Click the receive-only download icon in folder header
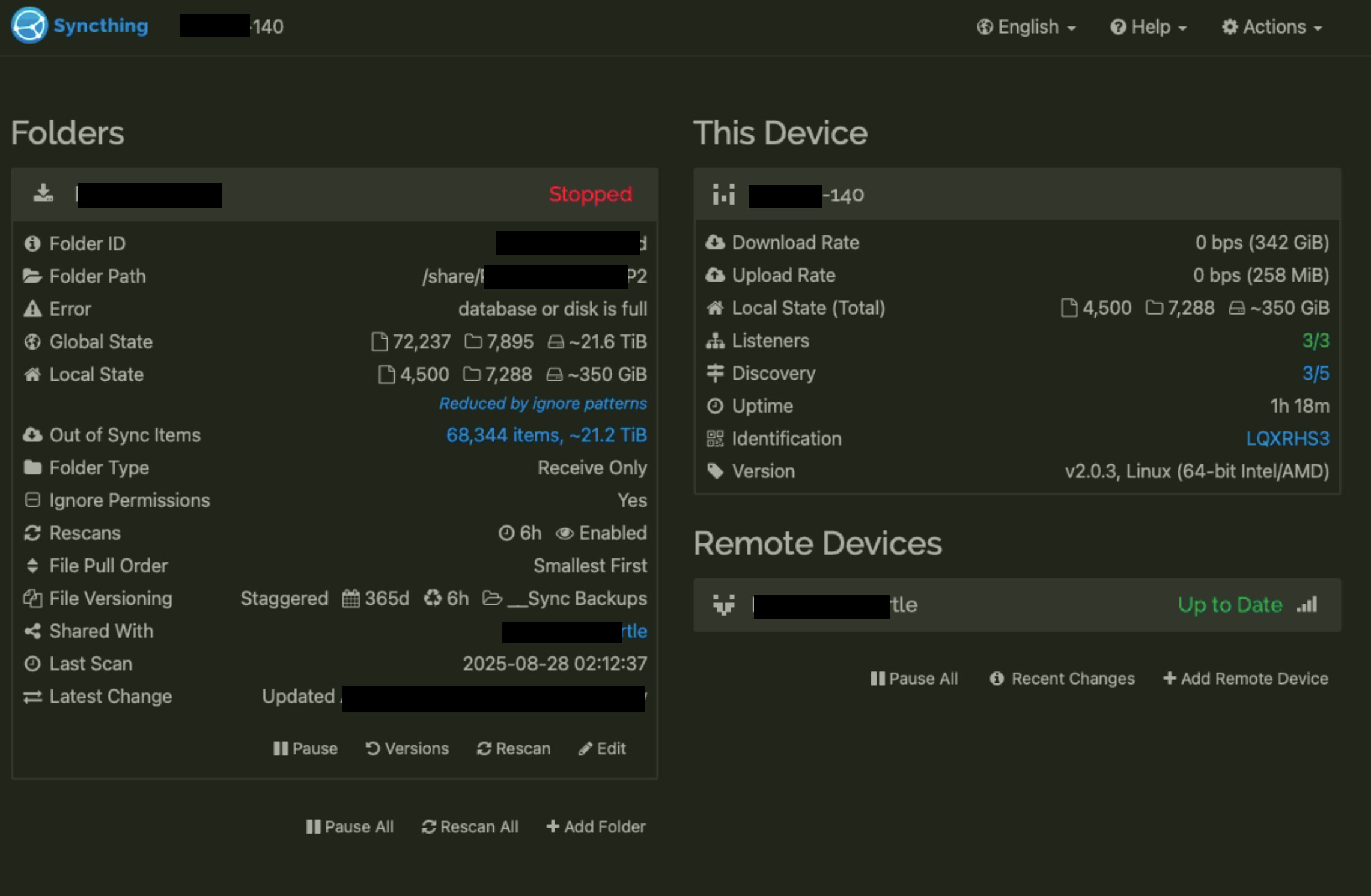This screenshot has width=1371, height=896. 43,193
